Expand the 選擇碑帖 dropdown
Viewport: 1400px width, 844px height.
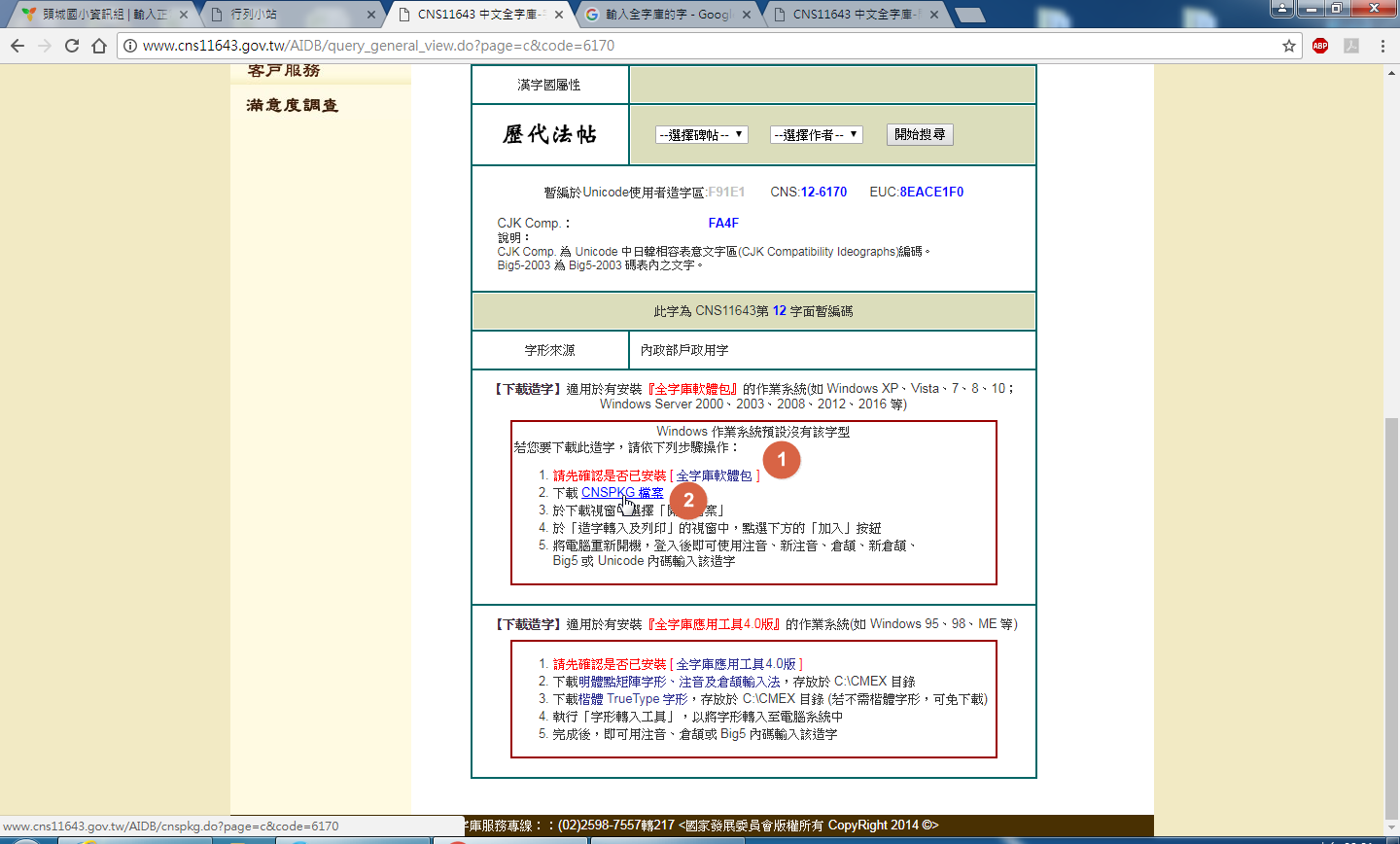point(702,135)
